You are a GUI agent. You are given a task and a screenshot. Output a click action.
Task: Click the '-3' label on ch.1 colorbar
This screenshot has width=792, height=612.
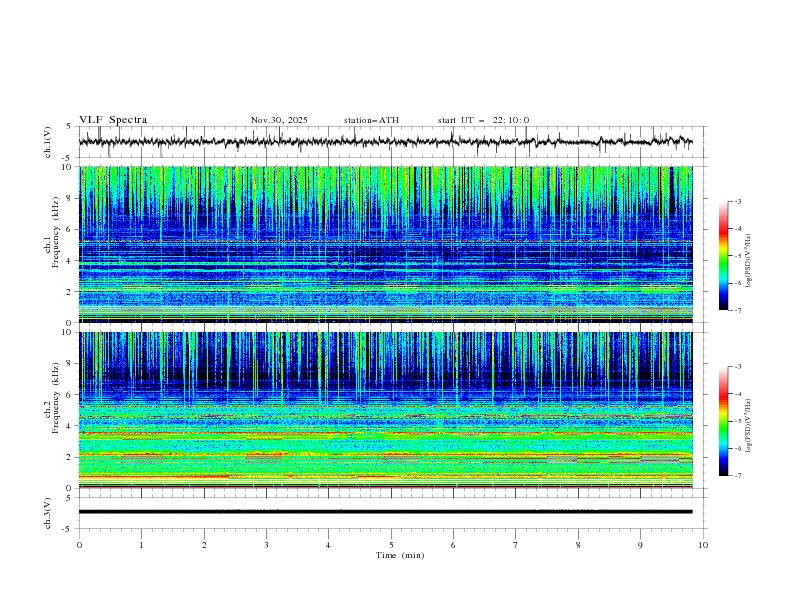point(737,201)
